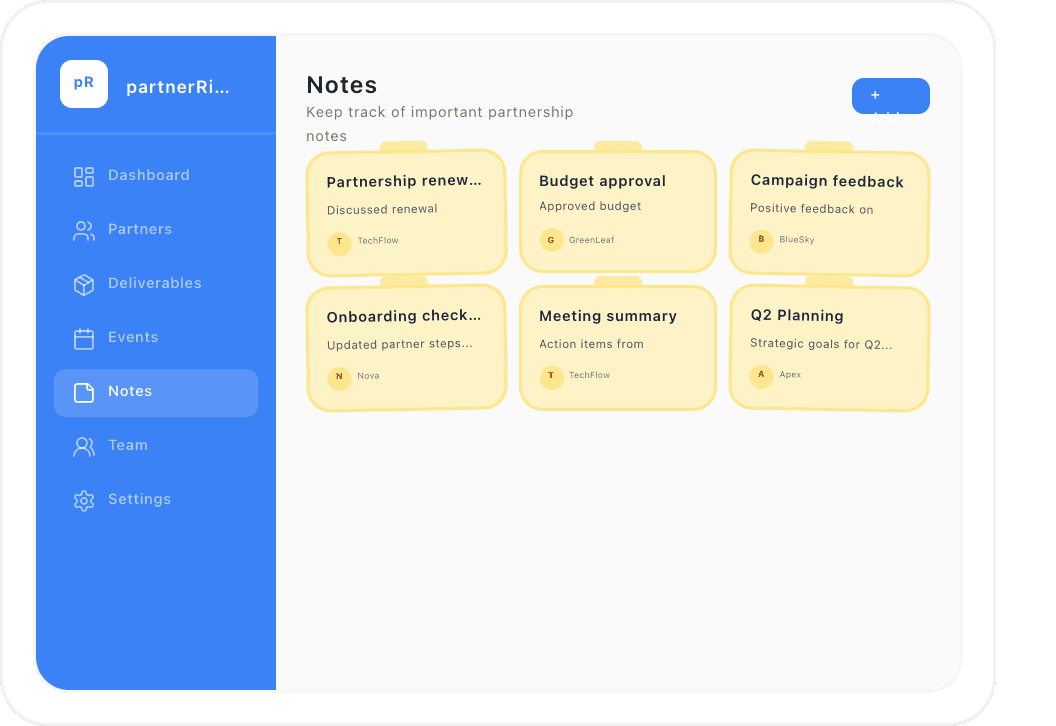Click the pR logo icon
Viewport: 1056px width, 726px height.
84,84
